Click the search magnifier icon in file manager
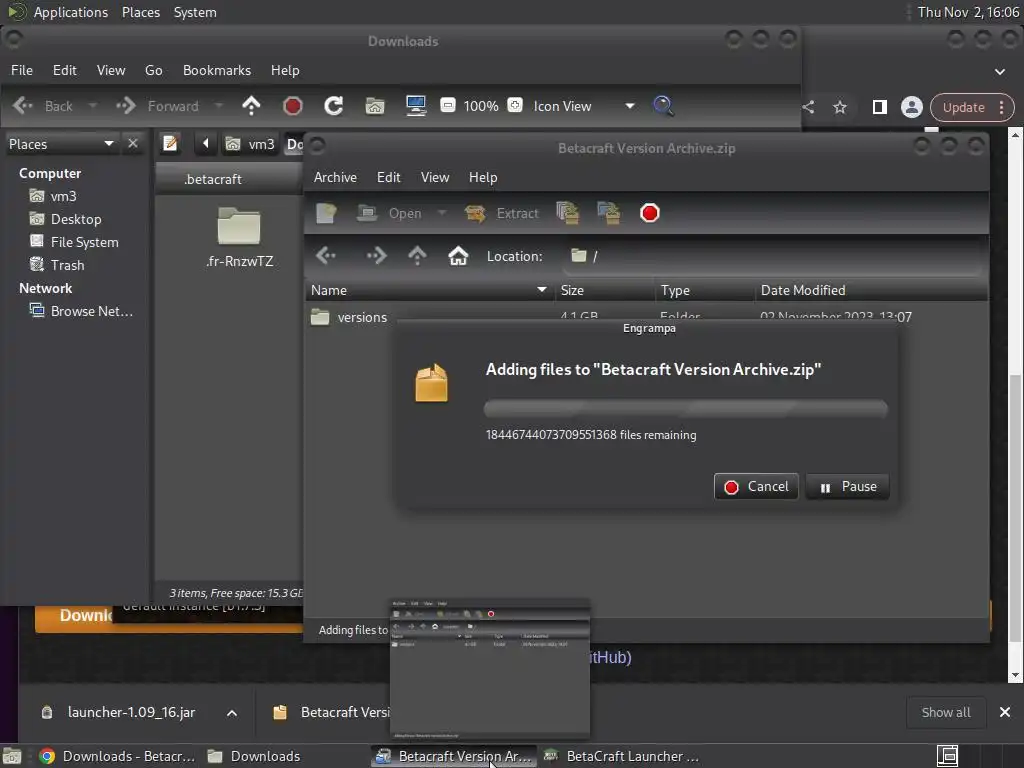Image resolution: width=1024 pixels, height=768 pixels. pyautogui.click(x=663, y=106)
